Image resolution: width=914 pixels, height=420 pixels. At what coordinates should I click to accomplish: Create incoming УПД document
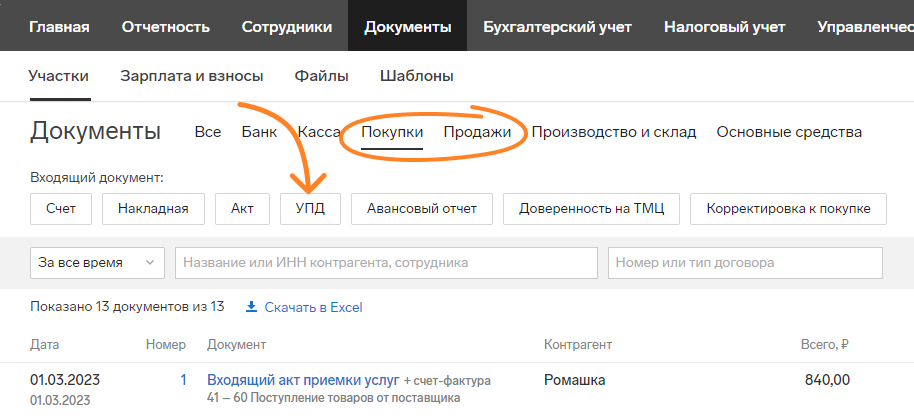click(x=310, y=209)
